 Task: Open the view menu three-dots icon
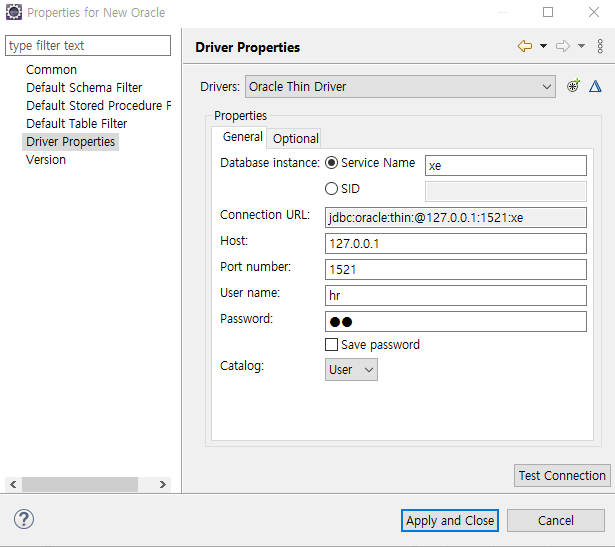600,46
